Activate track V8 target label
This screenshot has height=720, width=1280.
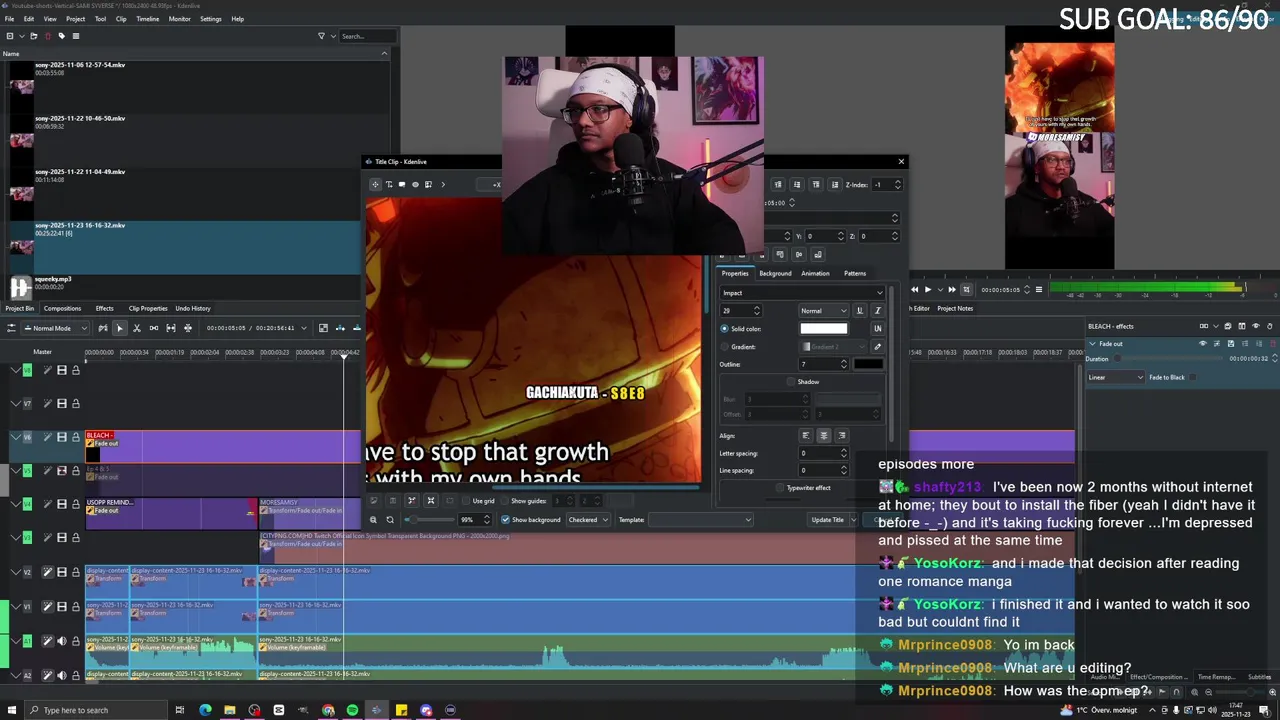tap(28, 370)
